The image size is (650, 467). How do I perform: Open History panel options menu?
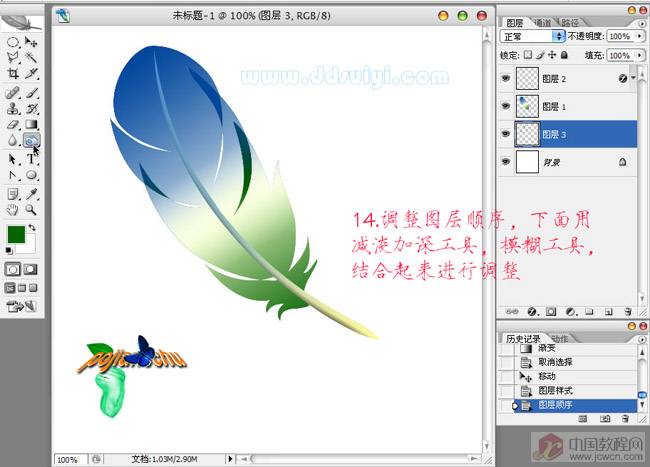(642, 339)
